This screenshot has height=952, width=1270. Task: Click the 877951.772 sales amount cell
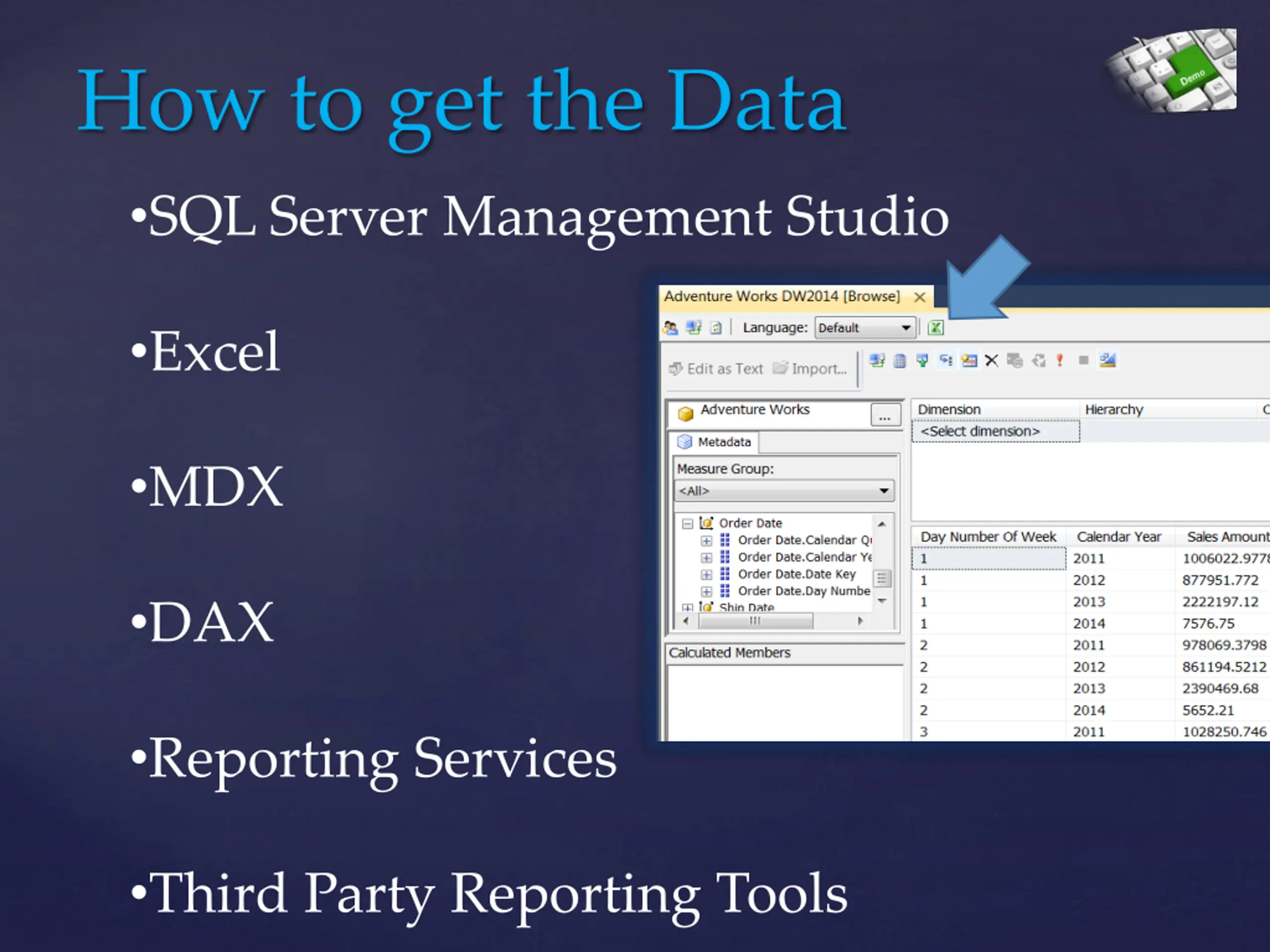point(1222,580)
